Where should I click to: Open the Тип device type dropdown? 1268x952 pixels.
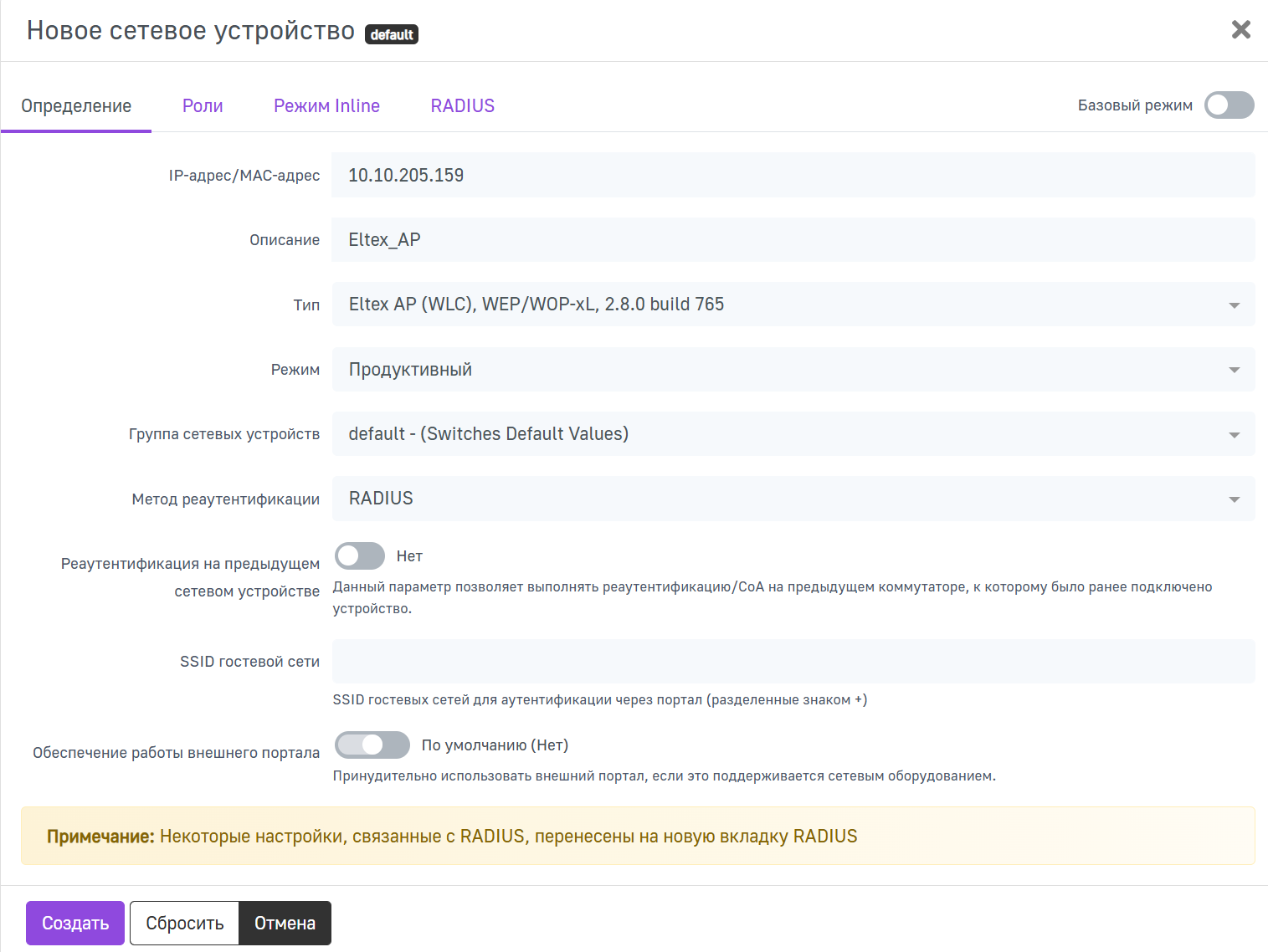click(x=793, y=305)
